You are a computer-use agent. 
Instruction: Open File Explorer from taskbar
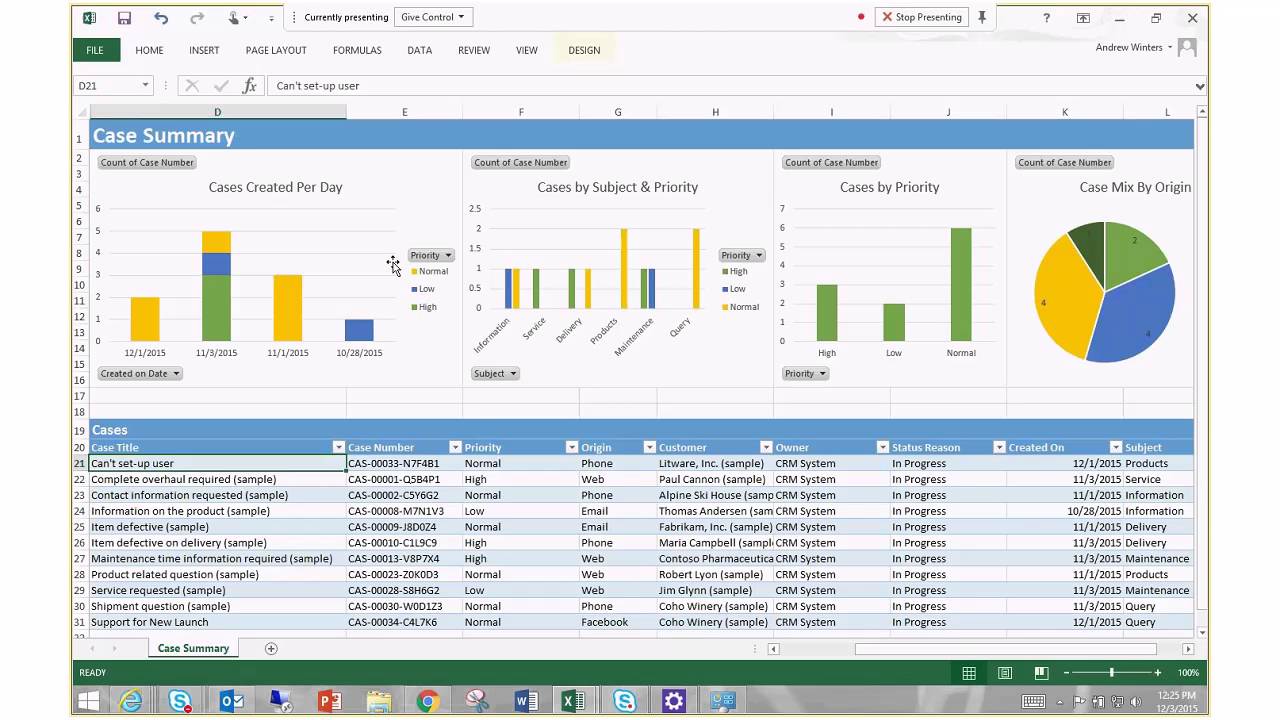379,701
